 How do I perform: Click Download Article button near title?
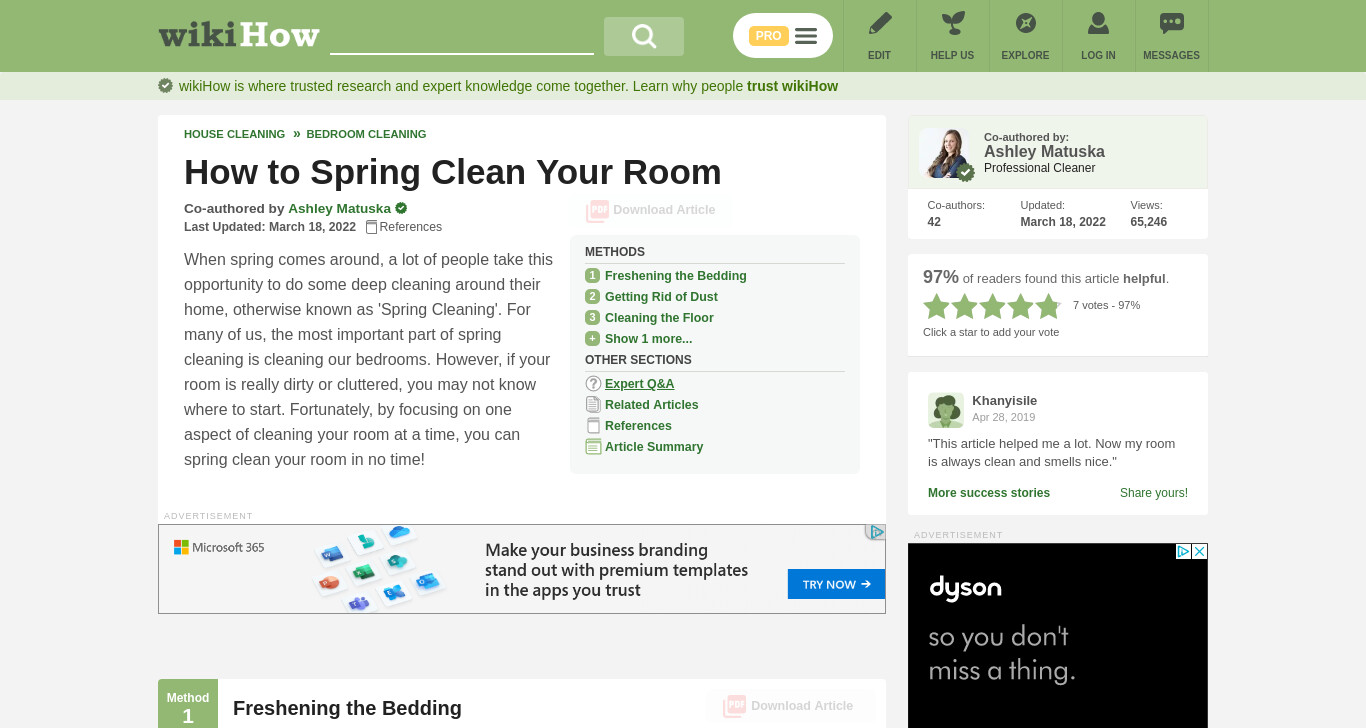(652, 210)
